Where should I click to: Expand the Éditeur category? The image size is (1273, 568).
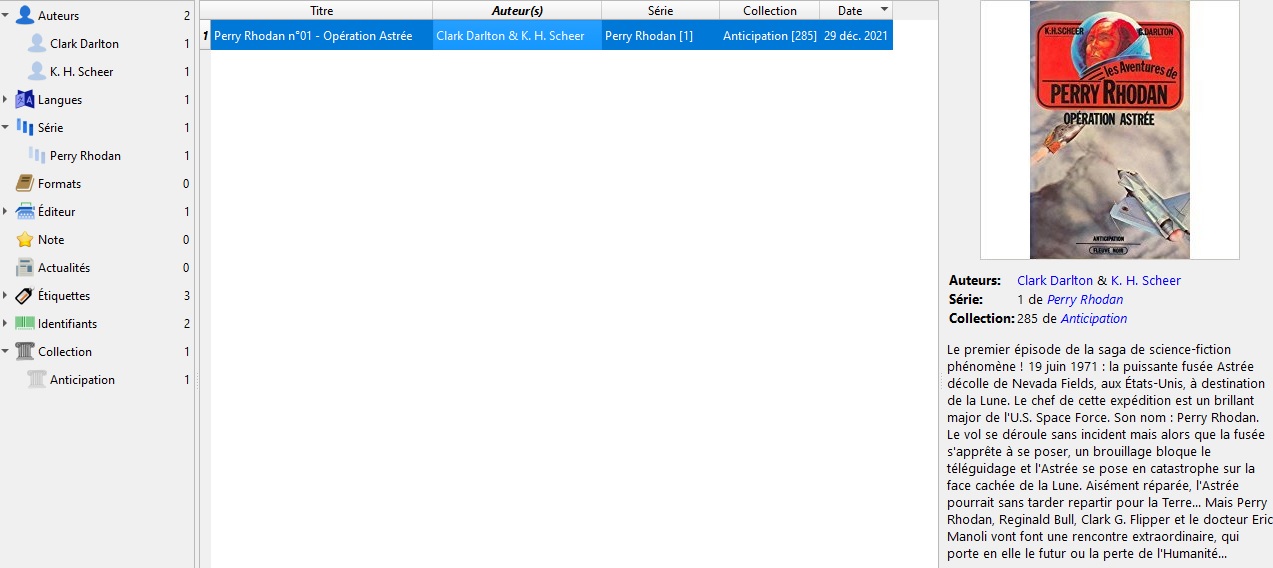6,211
